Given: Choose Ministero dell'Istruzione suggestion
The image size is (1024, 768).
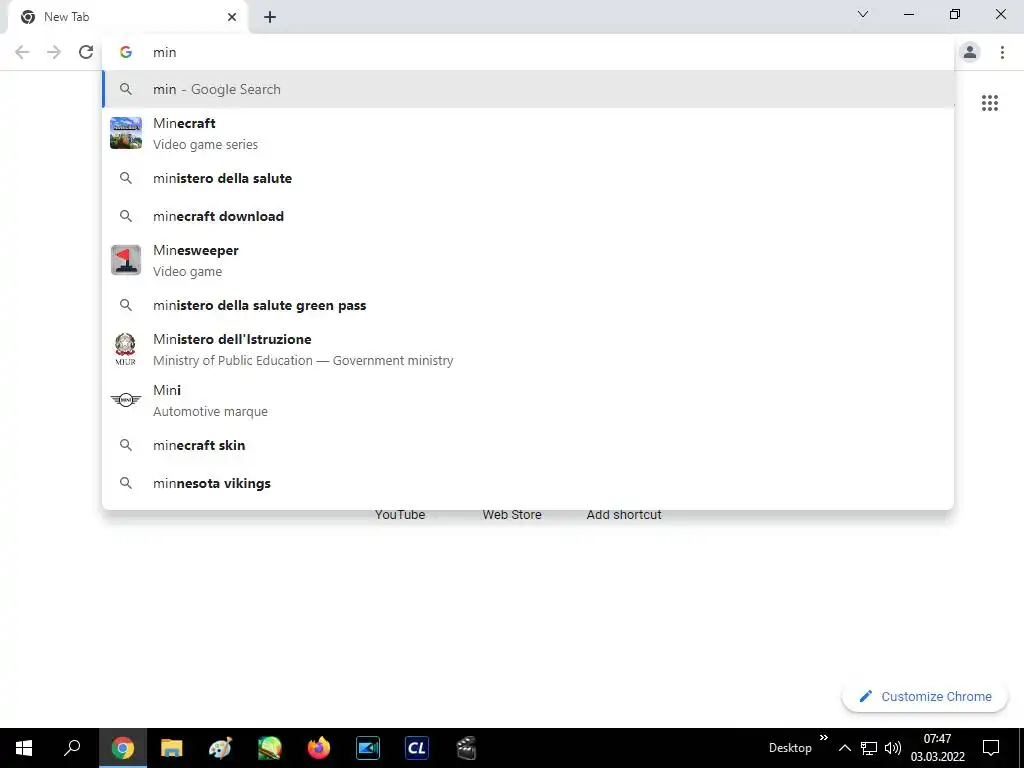Looking at the screenshot, I should pos(528,349).
